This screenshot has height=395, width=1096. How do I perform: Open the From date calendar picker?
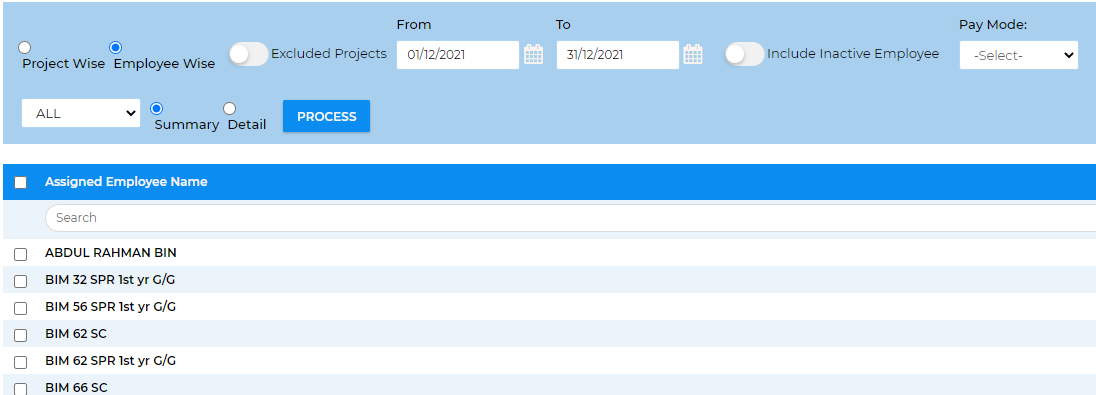coord(533,55)
